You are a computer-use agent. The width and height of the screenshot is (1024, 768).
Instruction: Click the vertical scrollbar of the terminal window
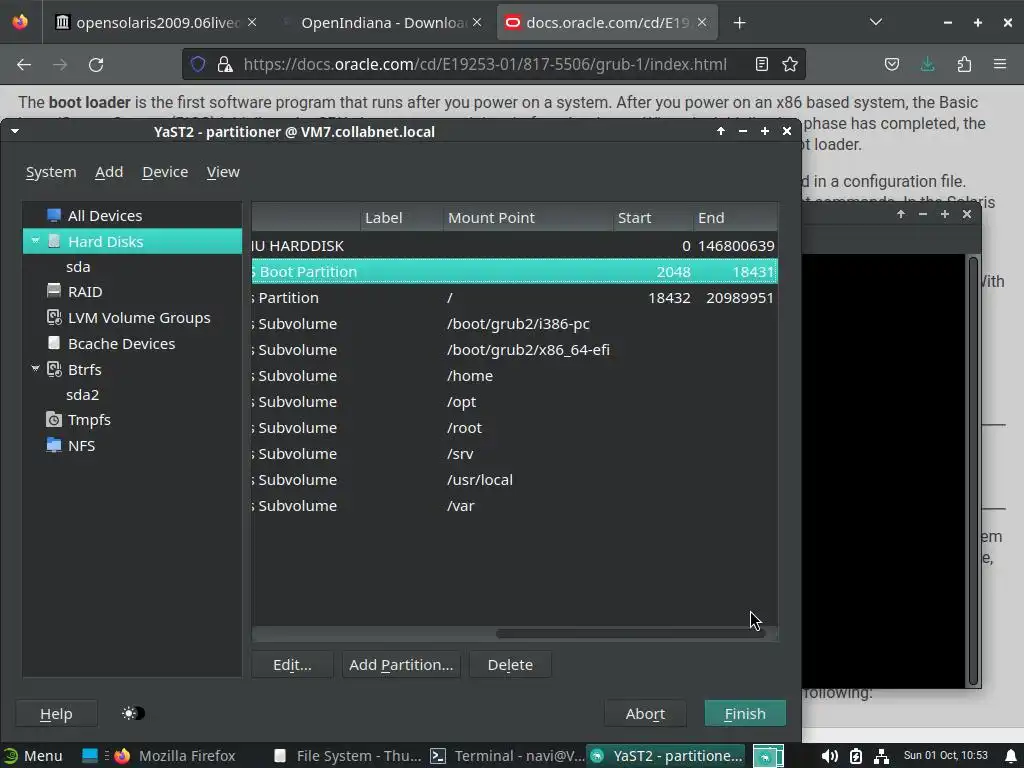tap(973, 470)
